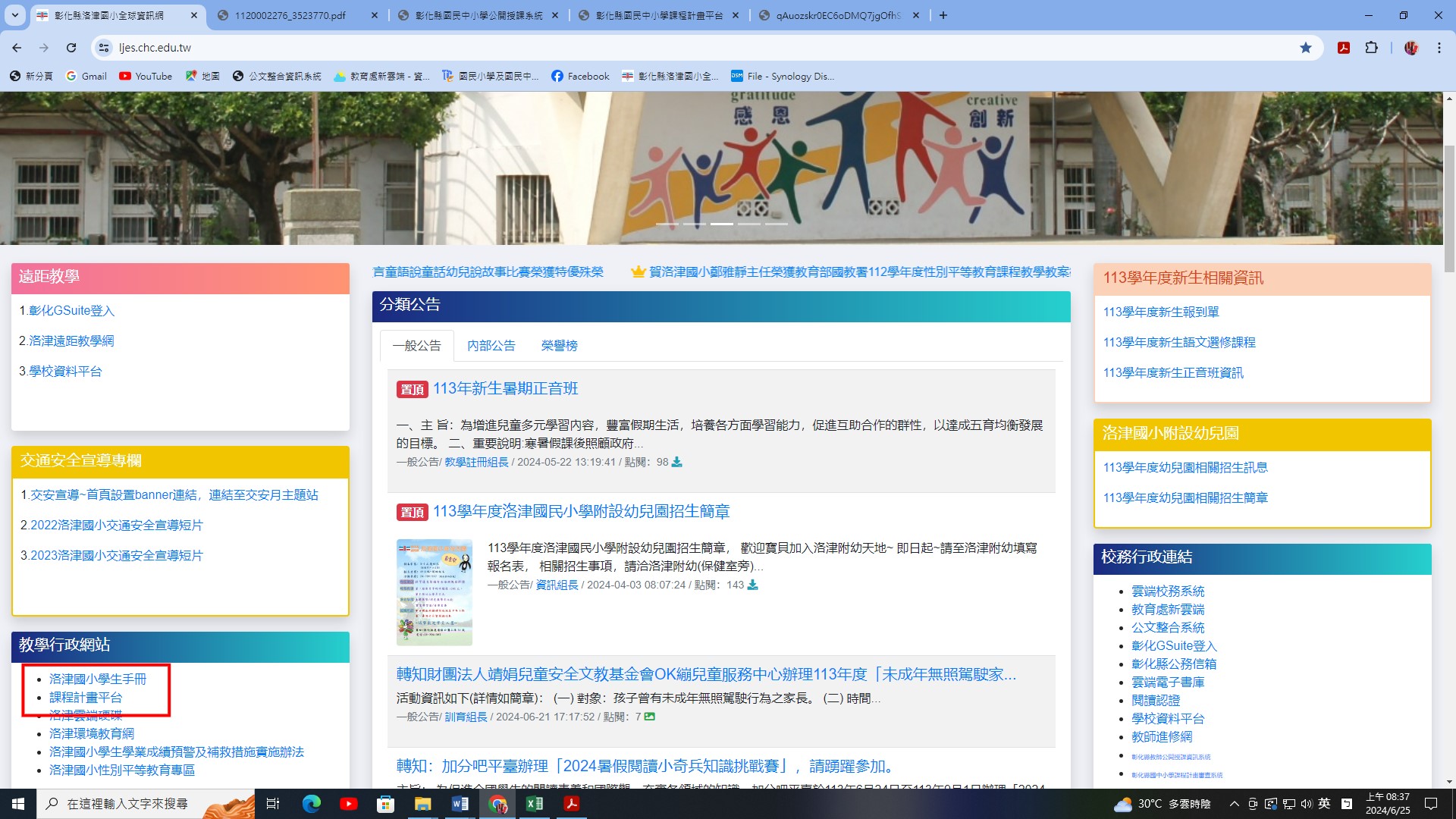1456x819 pixels.
Task: Open the volume control in system tray
Action: click(1306, 804)
